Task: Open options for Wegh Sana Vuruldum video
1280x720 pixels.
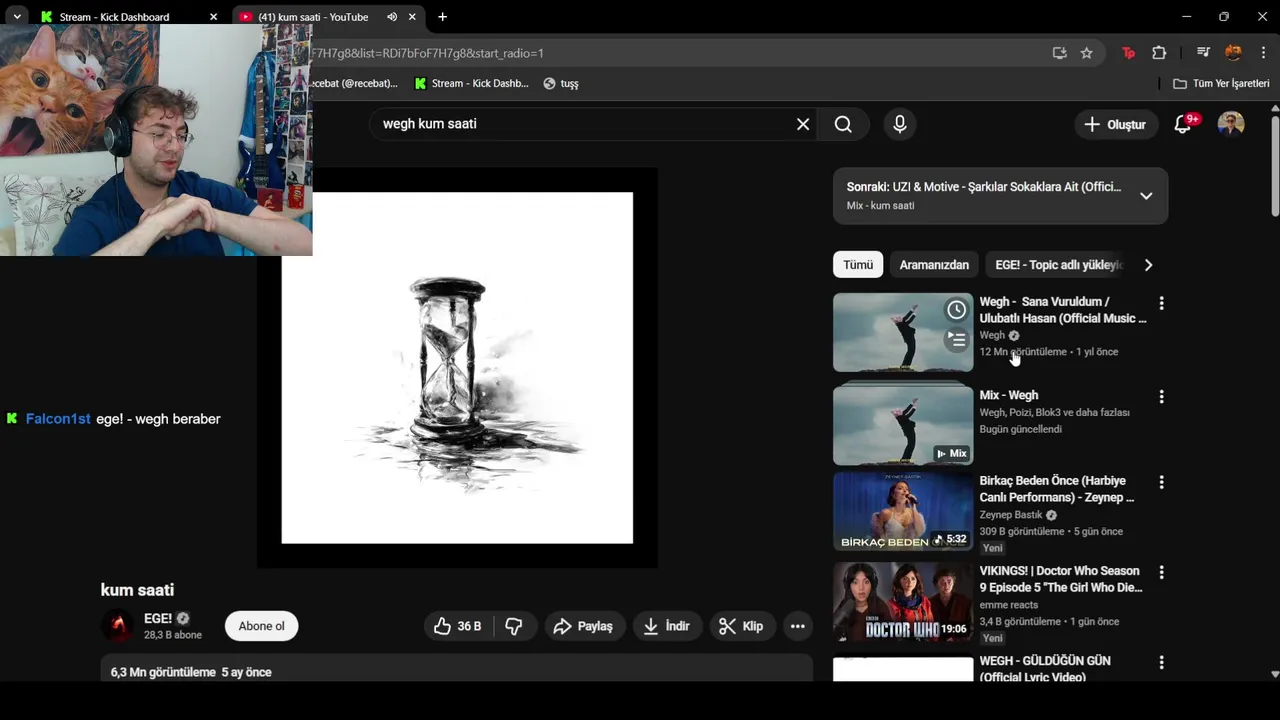Action: point(1161,303)
